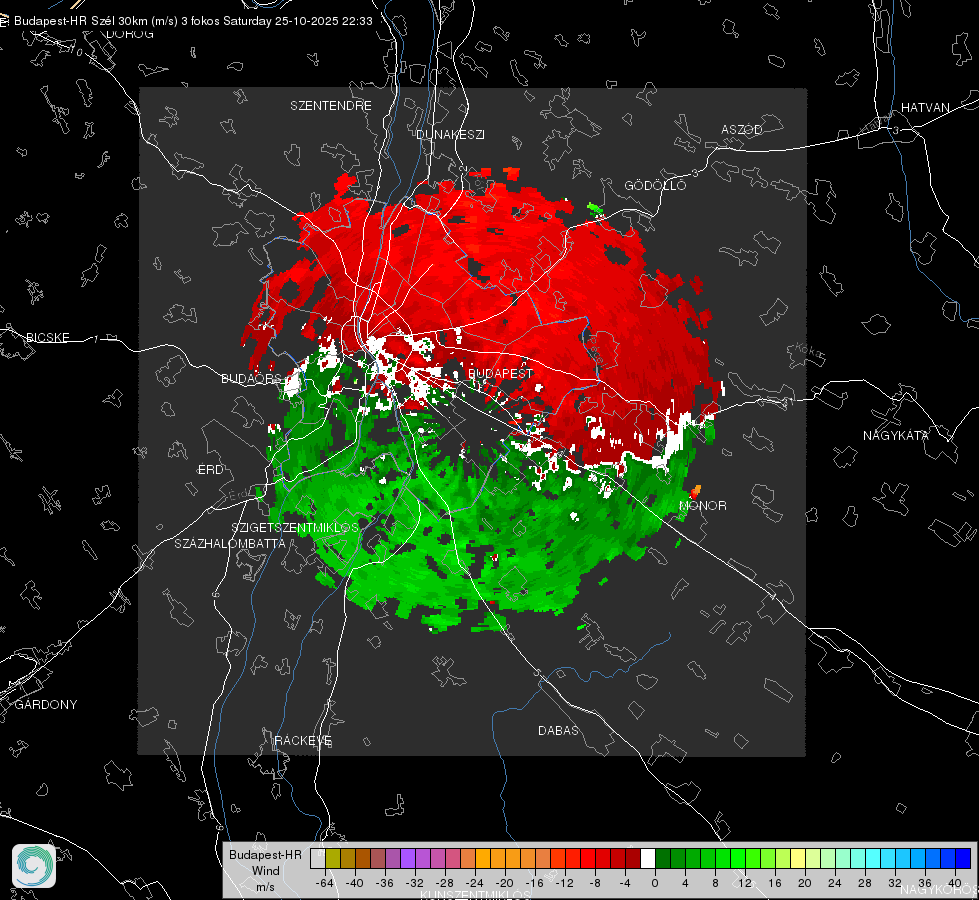Click the pale yellow legend swatch above 20
Image resolution: width=979 pixels, height=900 pixels.
click(x=798, y=858)
